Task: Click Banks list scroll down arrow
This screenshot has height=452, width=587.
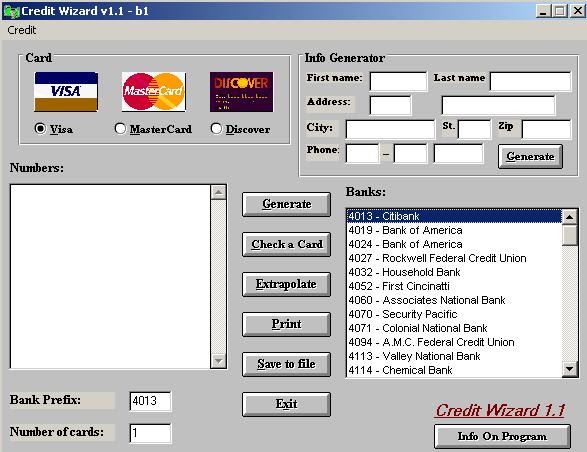Action: pos(570,369)
